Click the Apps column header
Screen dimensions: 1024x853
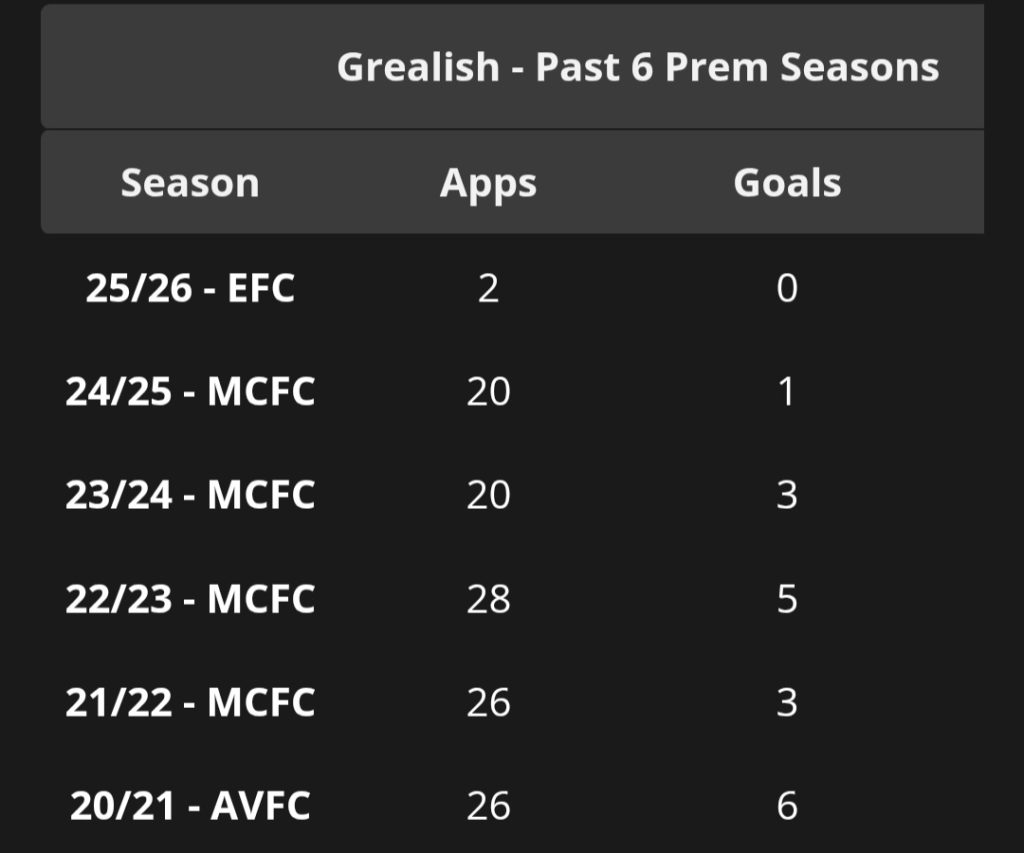pyautogui.click(x=488, y=183)
